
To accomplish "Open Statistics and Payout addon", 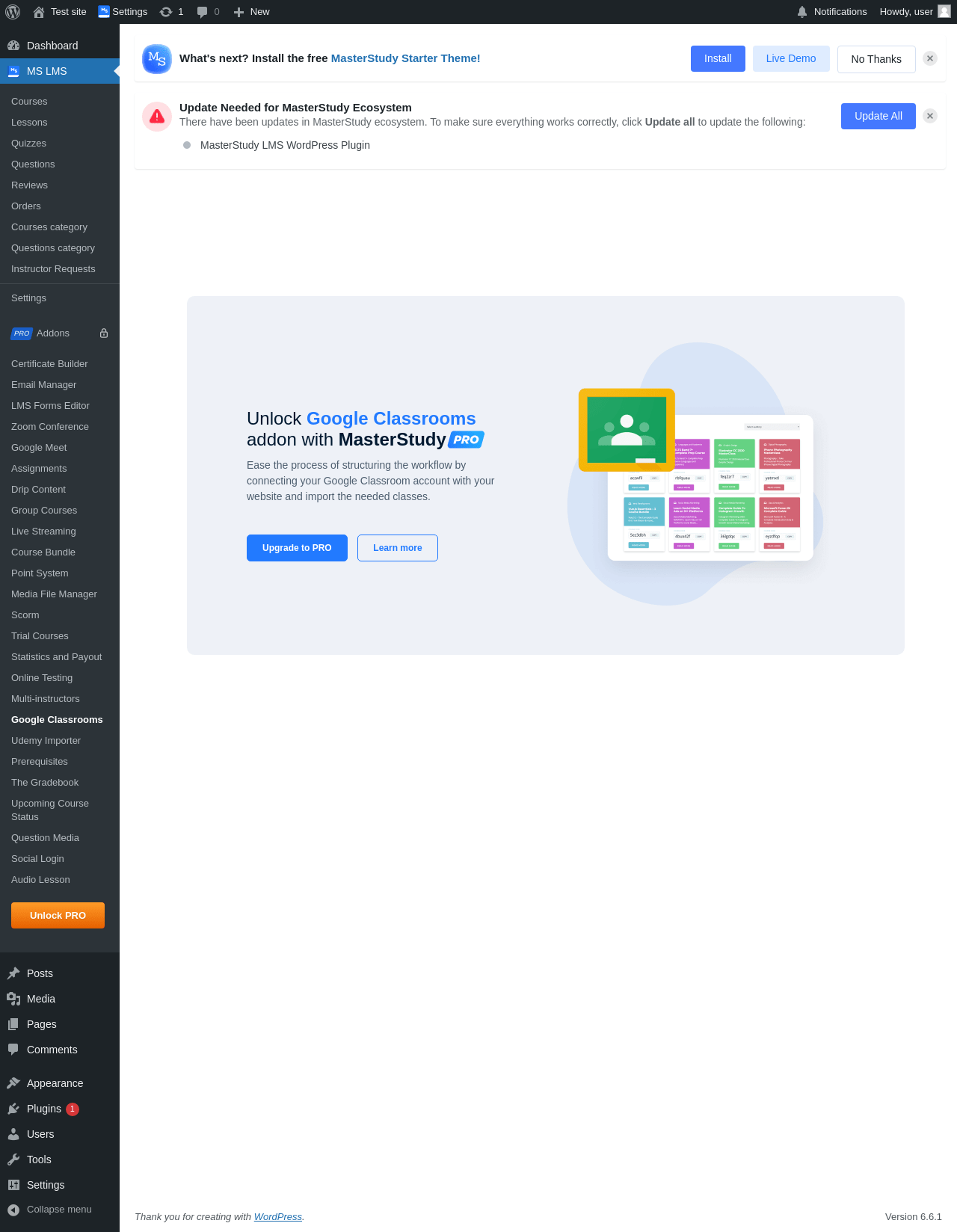I will pos(56,657).
